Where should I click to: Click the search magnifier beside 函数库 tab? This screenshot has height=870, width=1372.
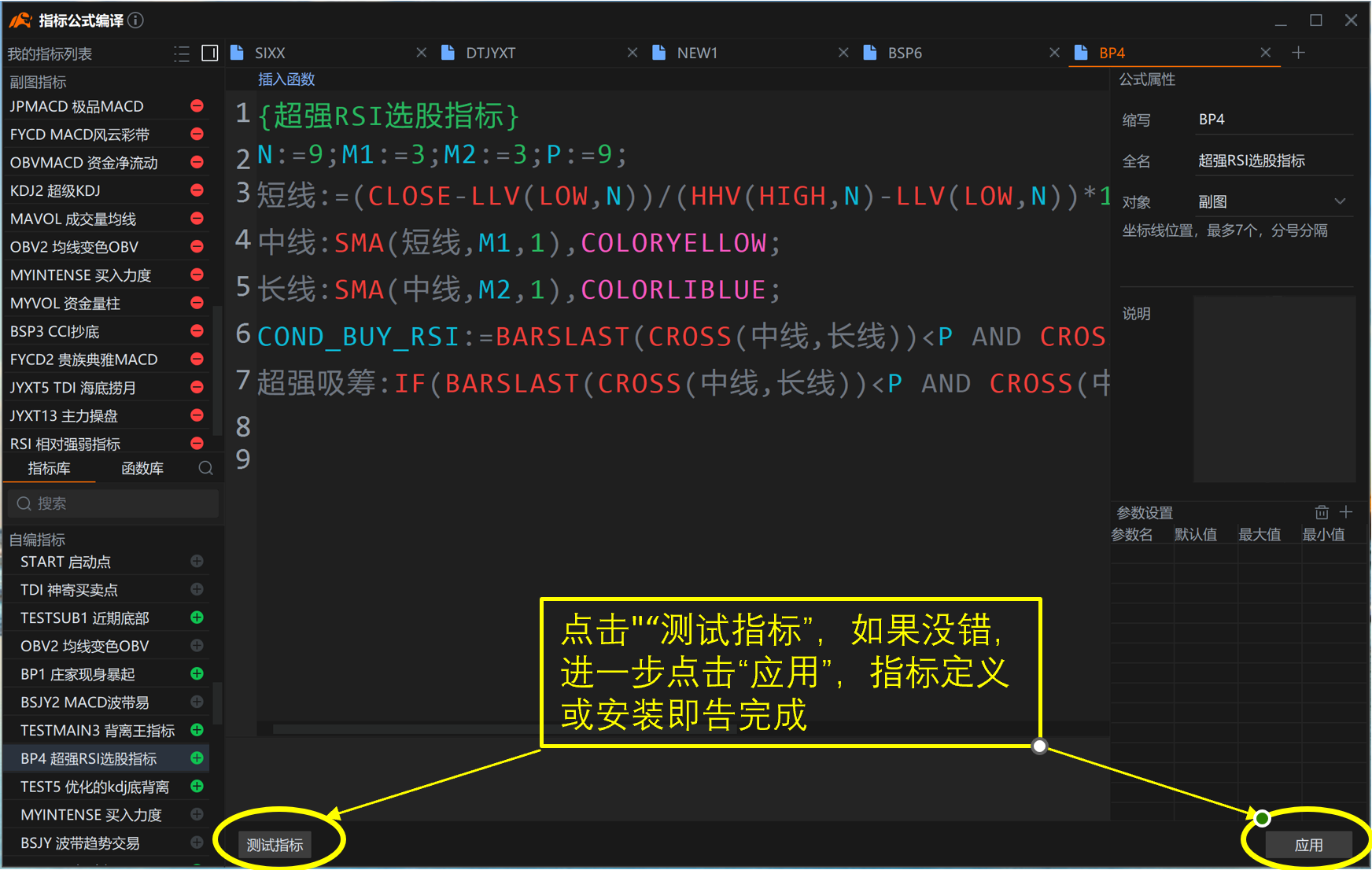pyautogui.click(x=206, y=468)
